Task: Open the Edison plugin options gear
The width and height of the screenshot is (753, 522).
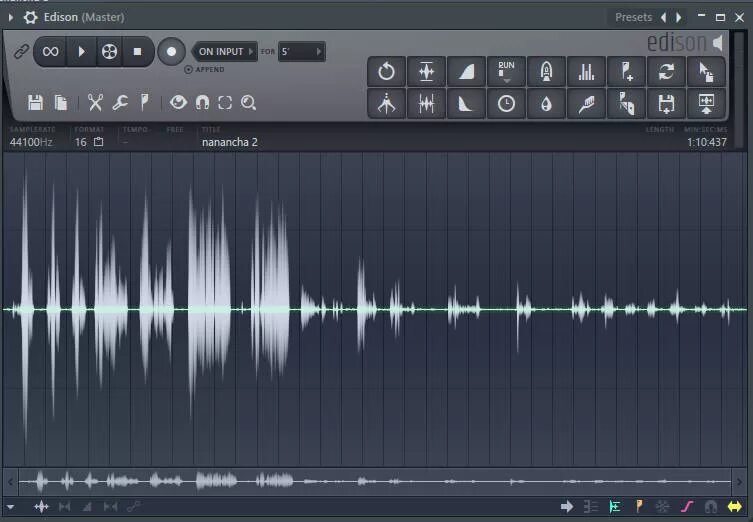Action: click(30, 17)
